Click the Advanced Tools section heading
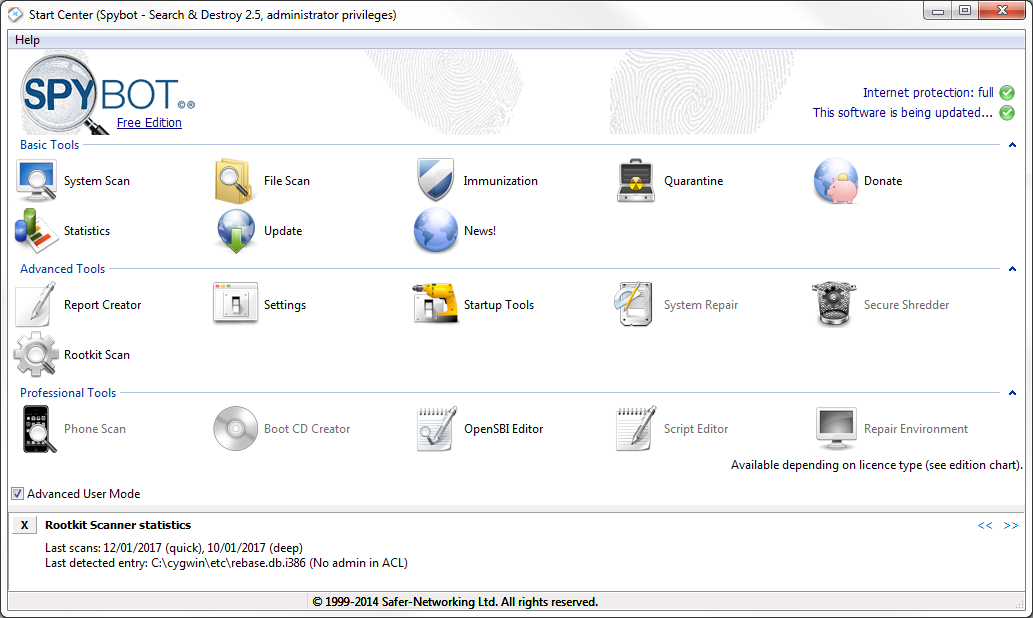The image size is (1033, 618). 63,269
